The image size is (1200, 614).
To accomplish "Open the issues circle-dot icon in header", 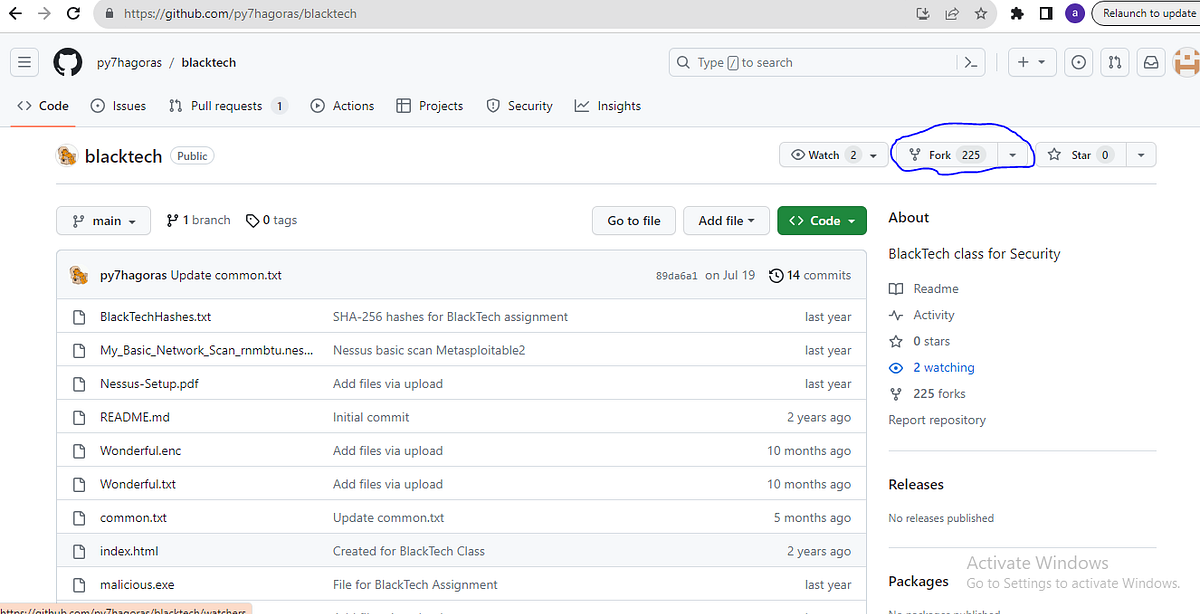I will [1078, 62].
